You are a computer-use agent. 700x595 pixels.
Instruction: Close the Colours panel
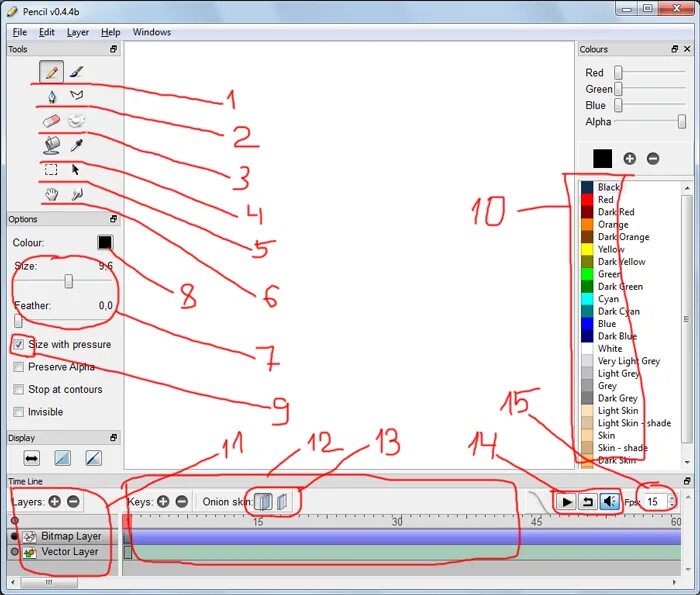(688, 49)
